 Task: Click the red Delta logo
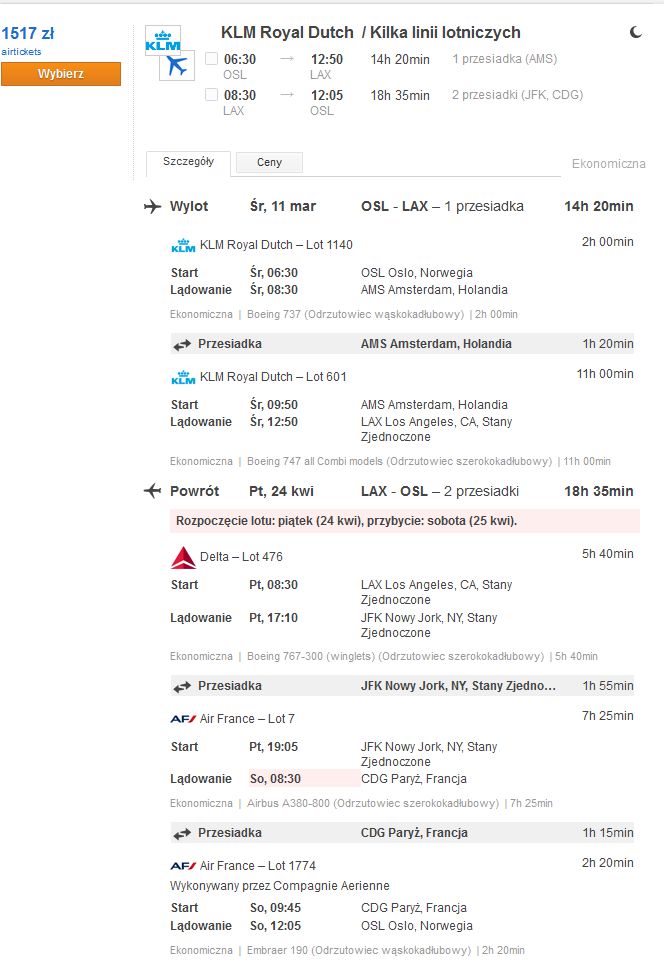[183, 557]
